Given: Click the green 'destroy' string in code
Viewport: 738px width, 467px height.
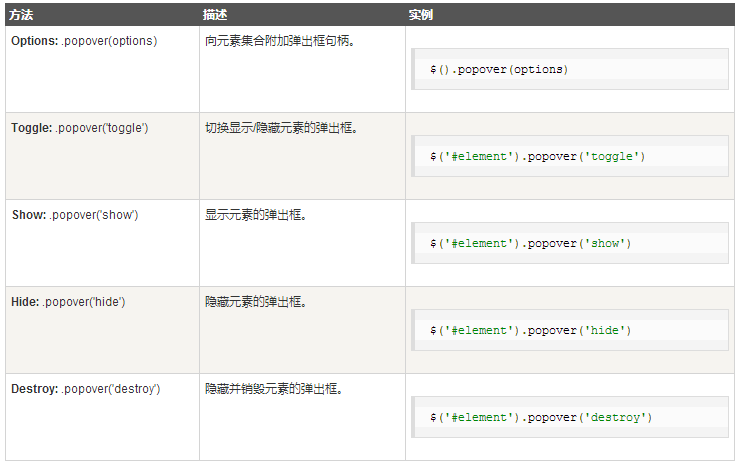Looking at the screenshot, I should coord(615,418).
